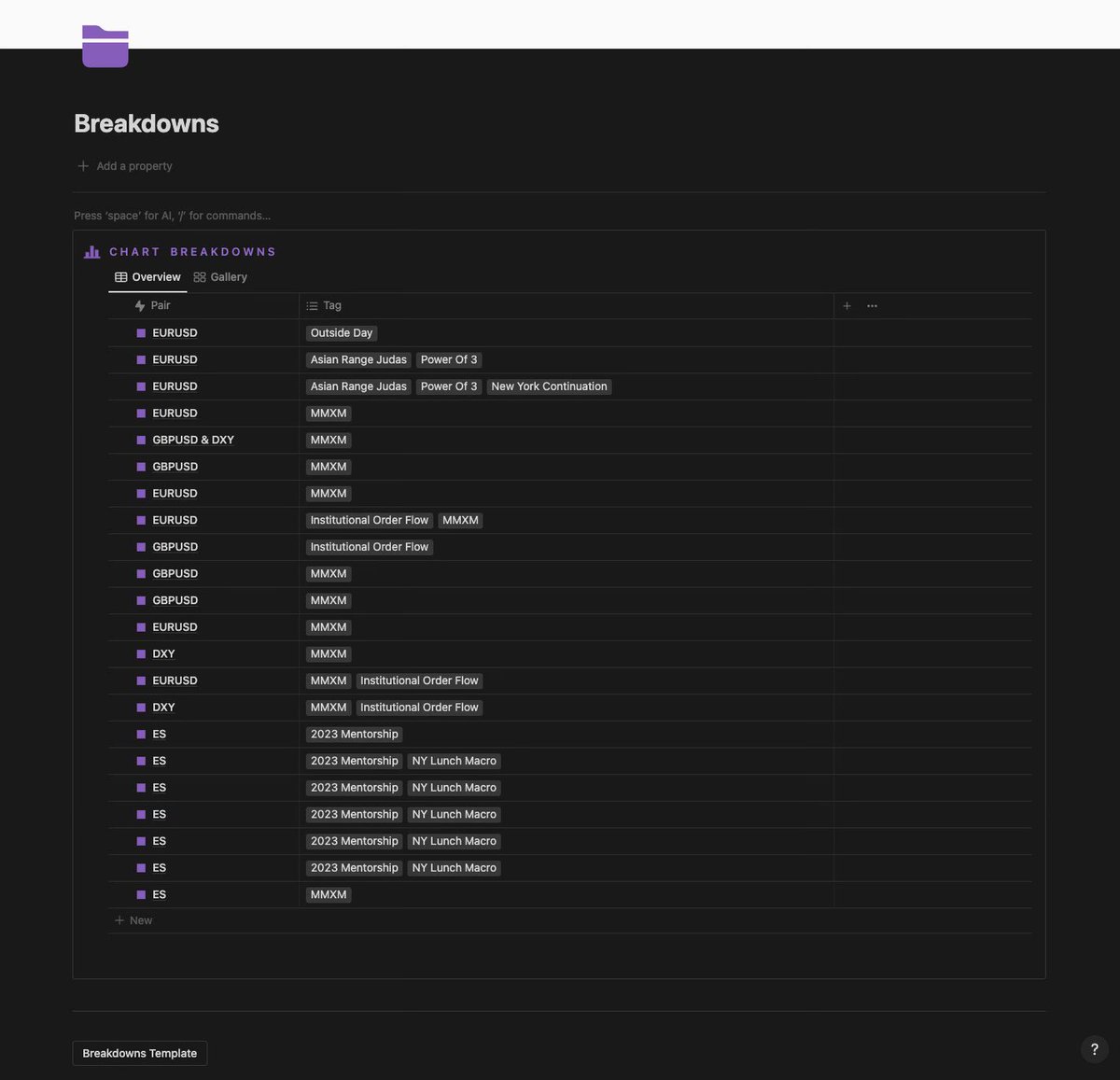Open the DXY row tagged only MMXM

(163, 654)
